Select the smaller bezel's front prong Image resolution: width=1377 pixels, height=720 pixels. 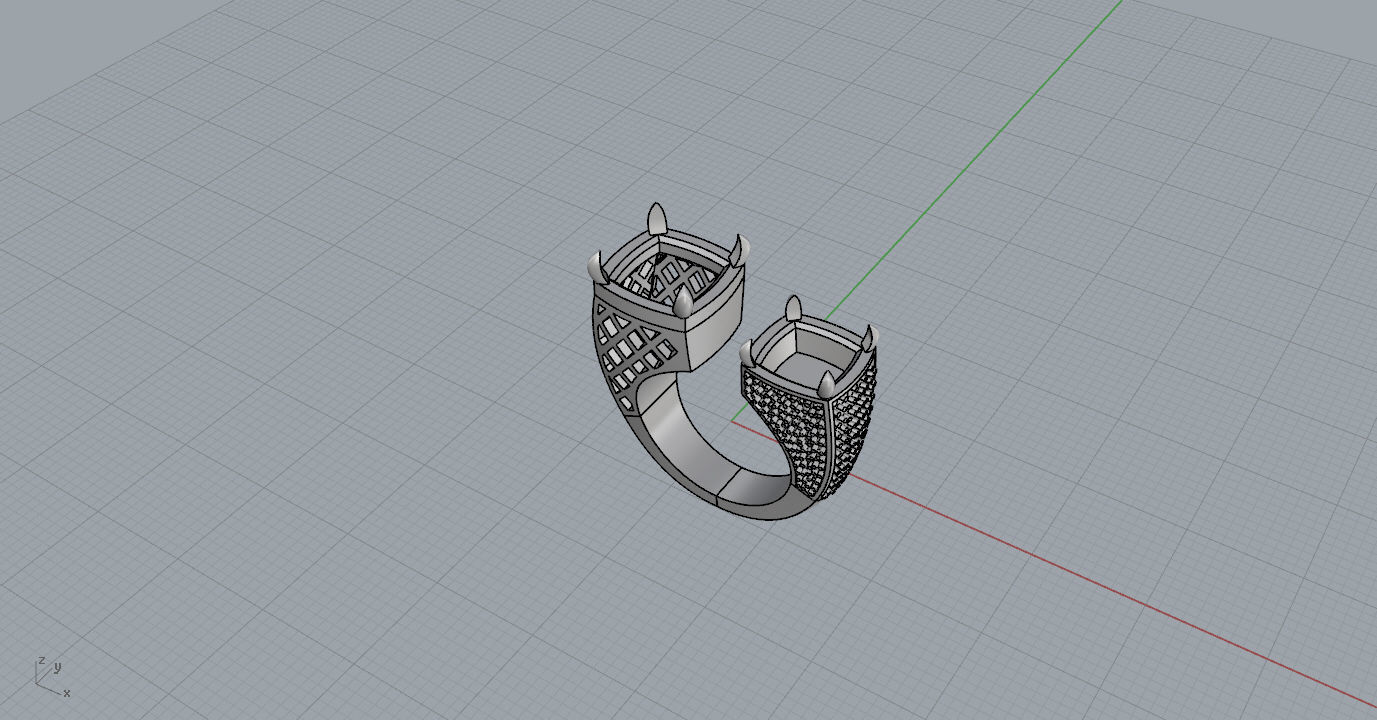pyautogui.click(x=827, y=384)
